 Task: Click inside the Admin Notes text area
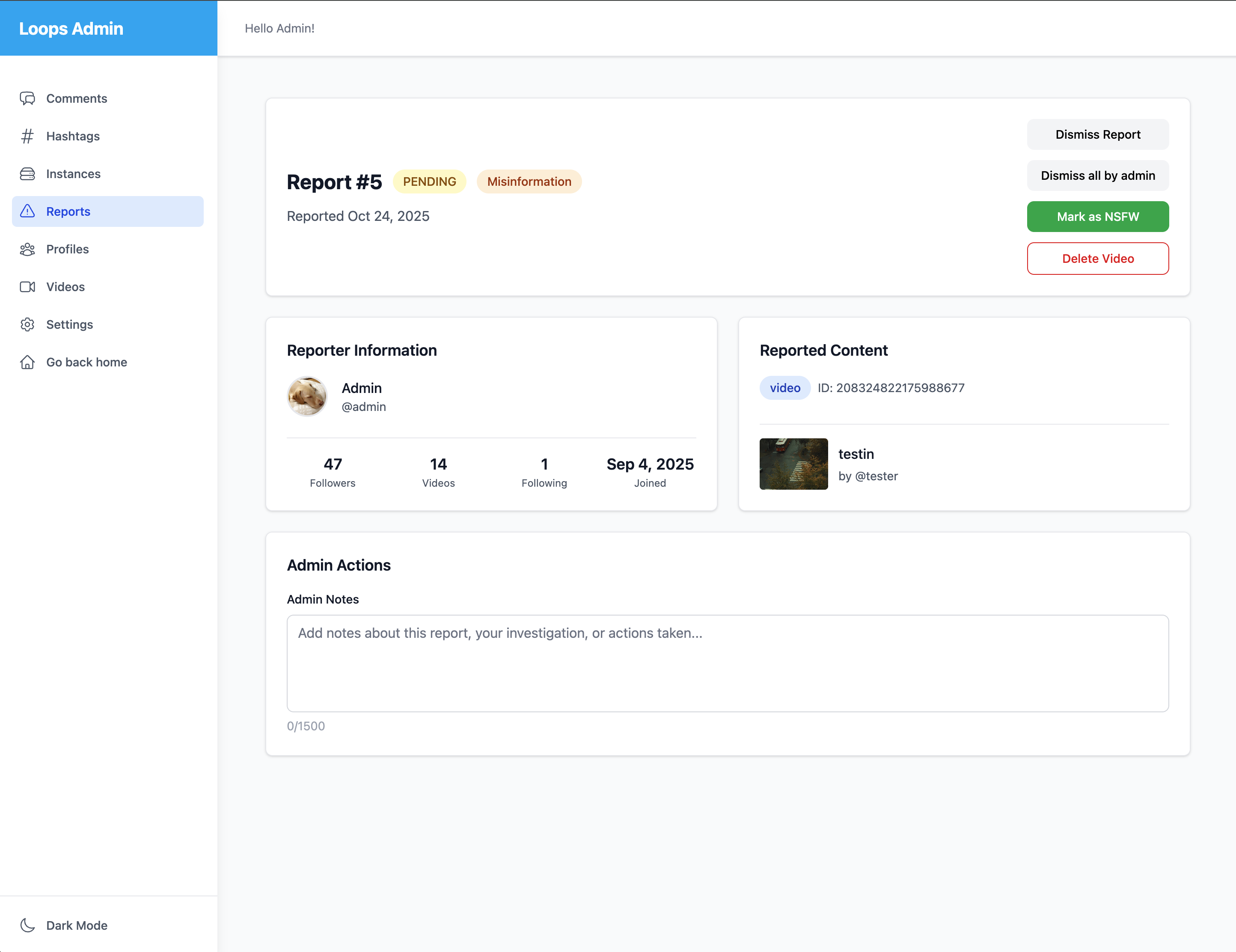pyautogui.click(x=727, y=663)
